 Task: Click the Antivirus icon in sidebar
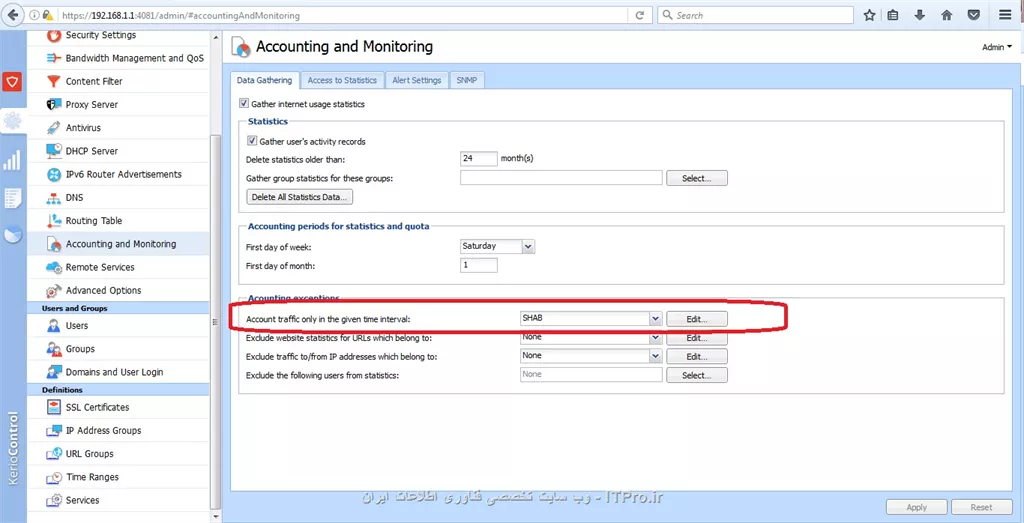click(54, 128)
